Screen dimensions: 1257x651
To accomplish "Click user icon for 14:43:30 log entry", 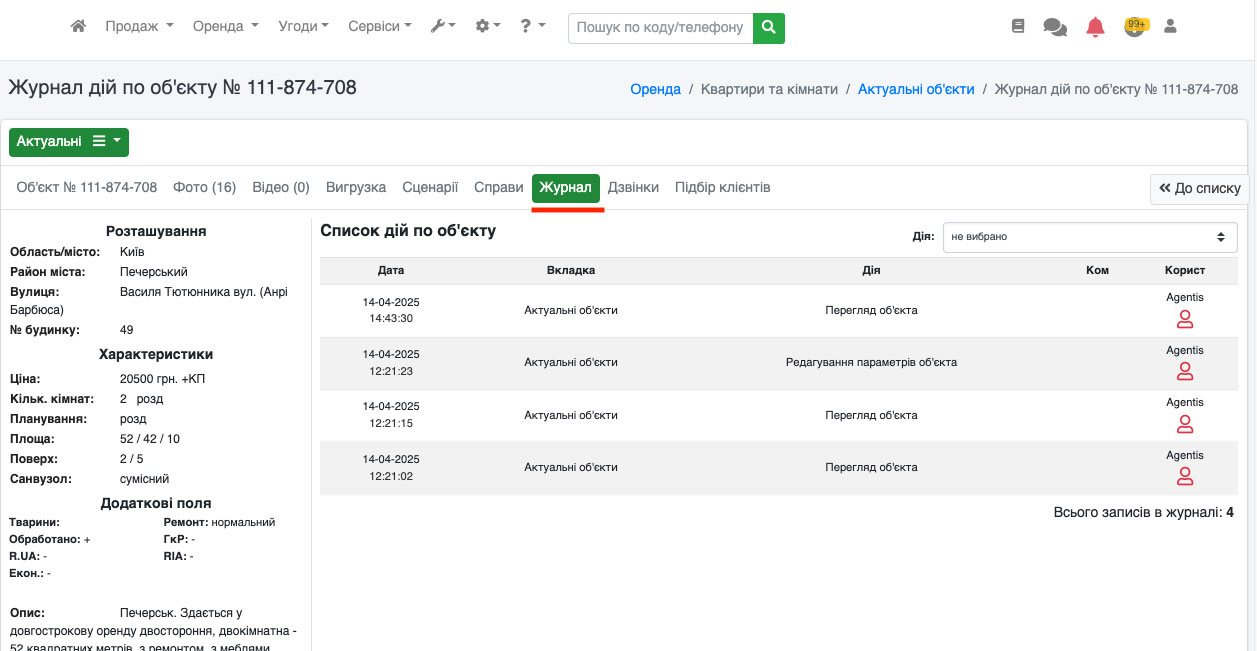I will [x=1185, y=320].
